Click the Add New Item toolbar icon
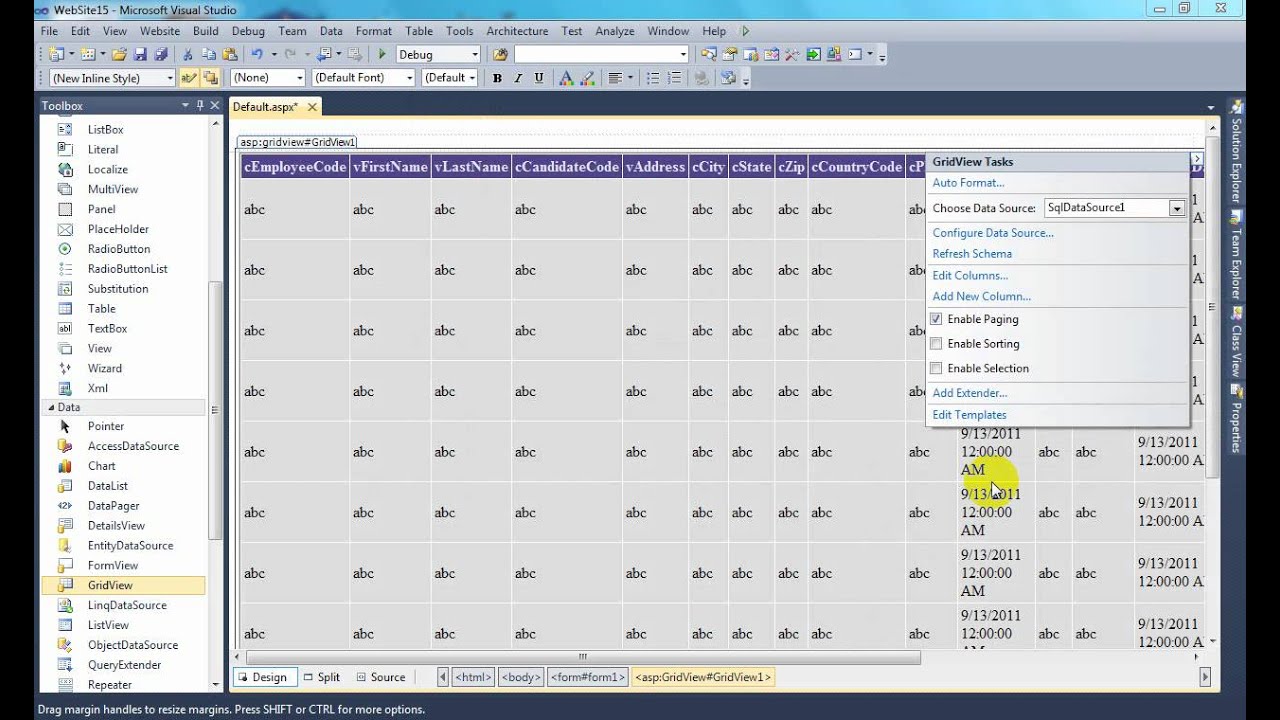 (88, 54)
